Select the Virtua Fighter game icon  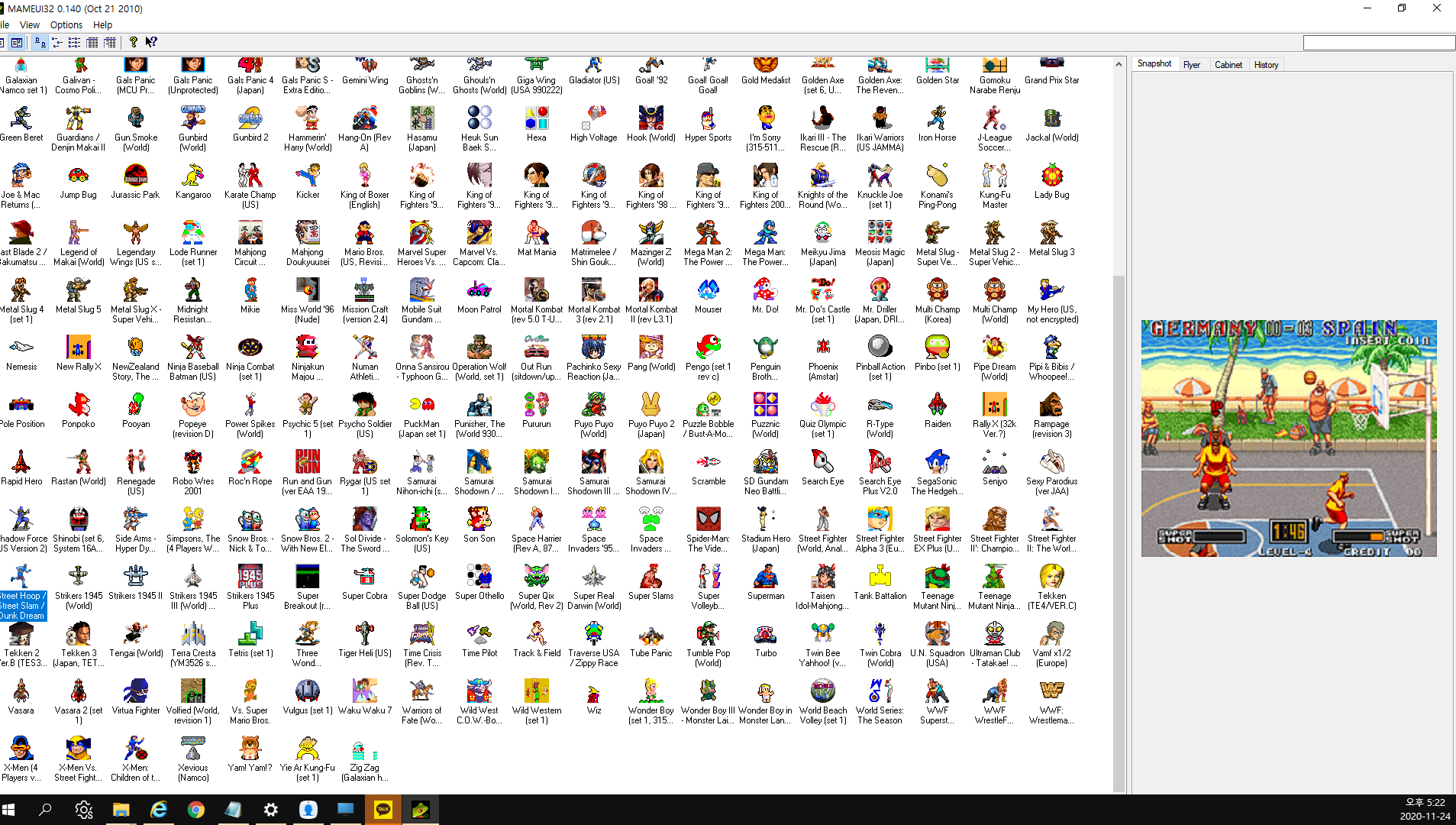136,691
